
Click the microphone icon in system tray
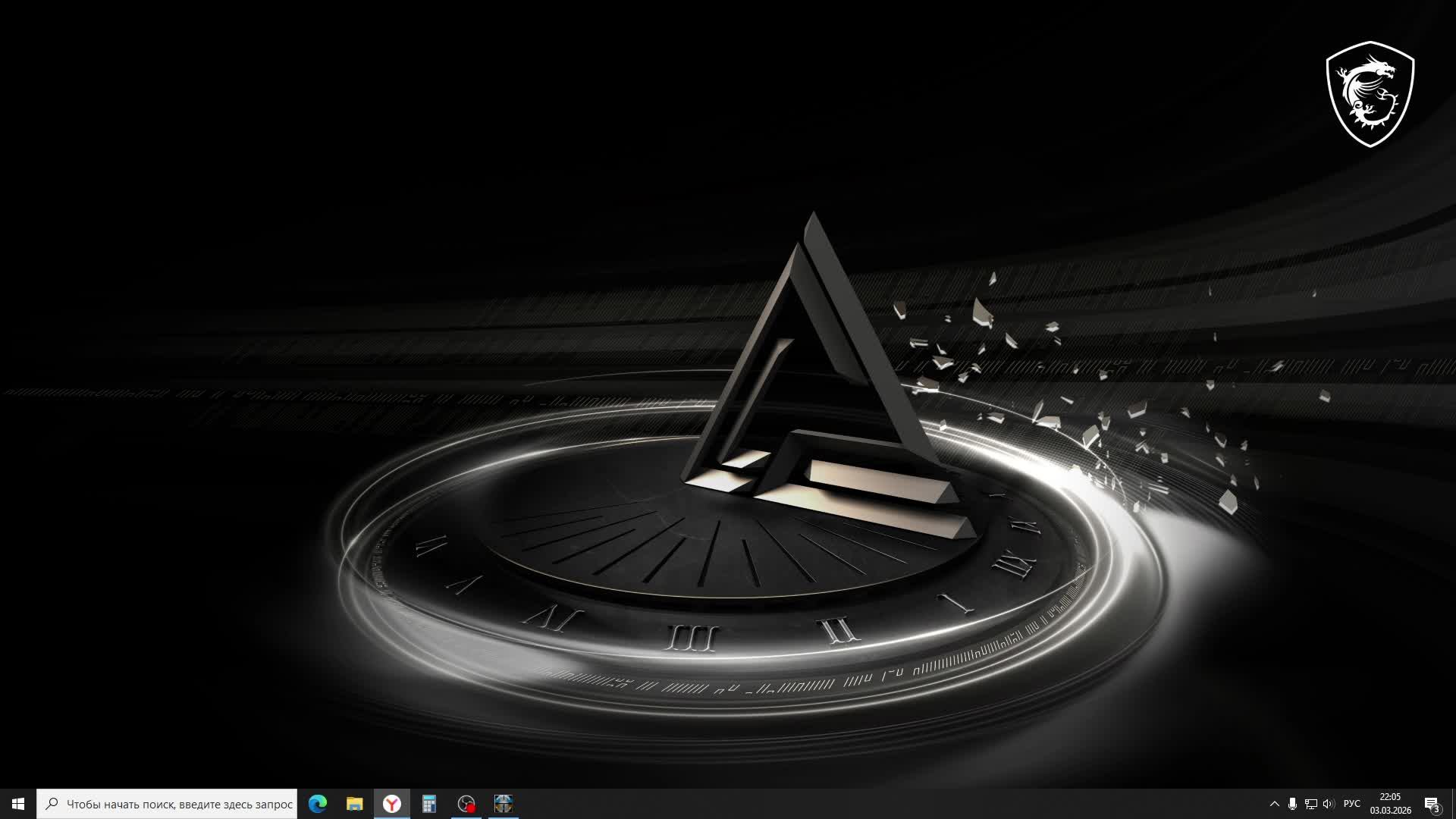pyautogui.click(x=1292, y=804)
